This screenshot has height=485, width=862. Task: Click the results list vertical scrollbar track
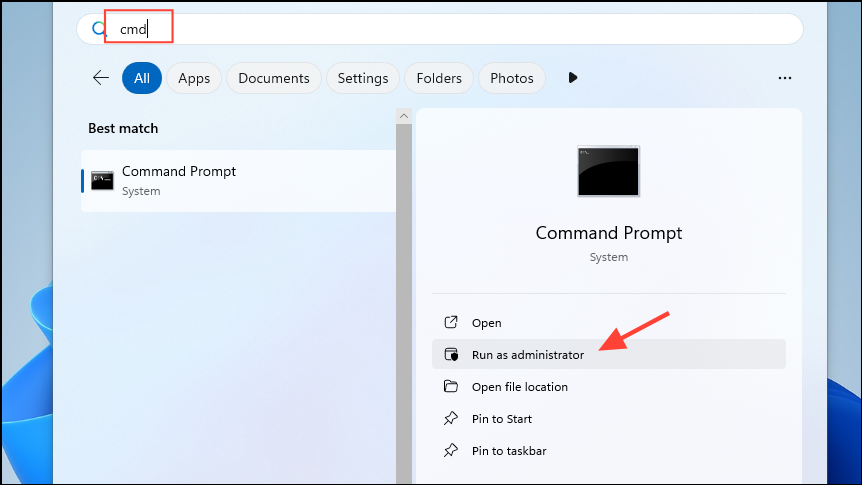click(404, 304)
